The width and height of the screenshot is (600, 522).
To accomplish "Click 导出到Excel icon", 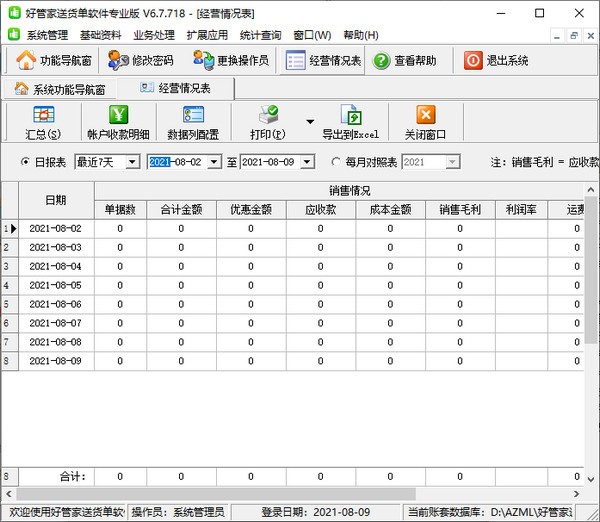I will [351, 115].
